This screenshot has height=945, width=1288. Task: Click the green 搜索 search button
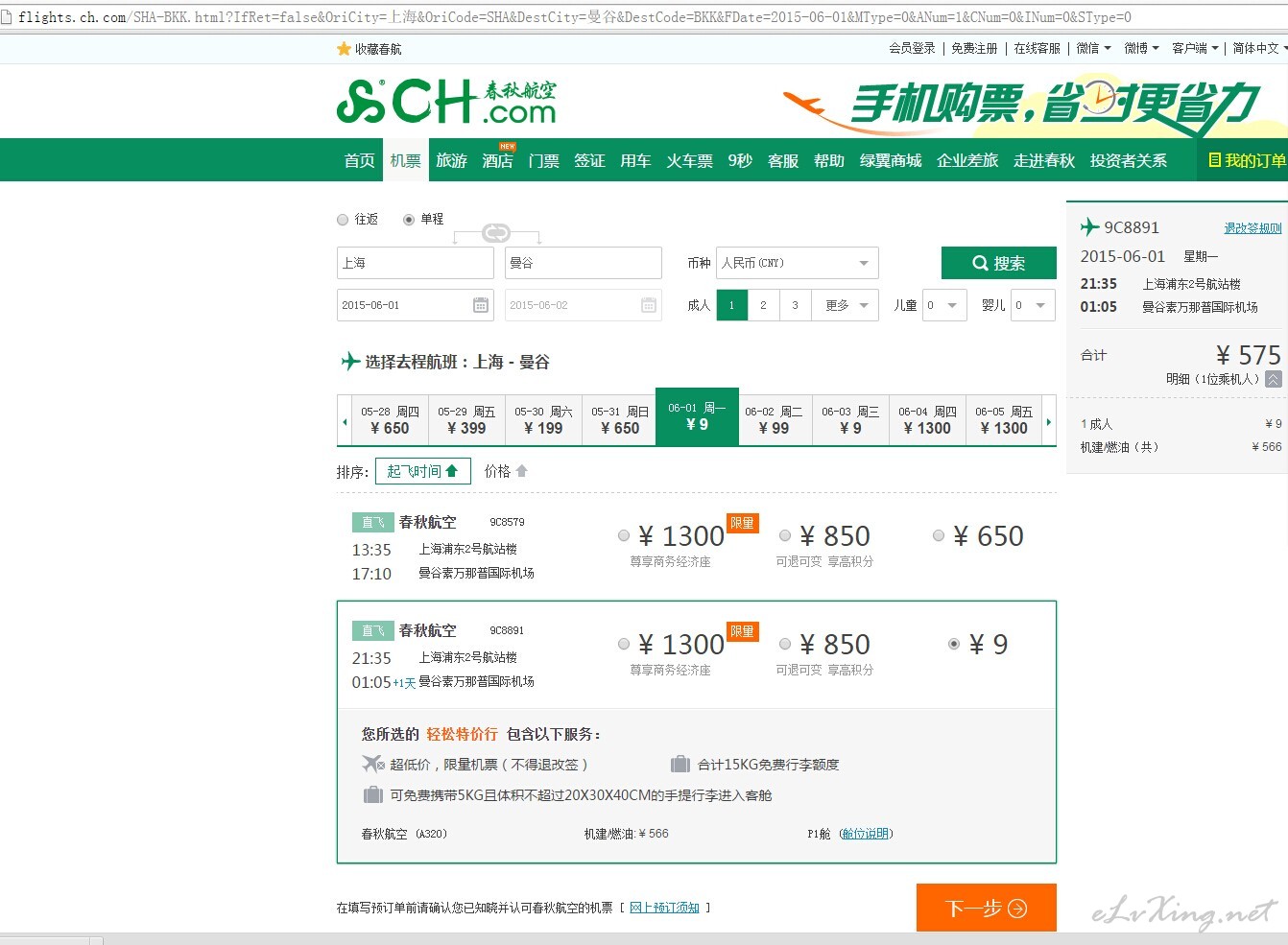coord(998,263)
